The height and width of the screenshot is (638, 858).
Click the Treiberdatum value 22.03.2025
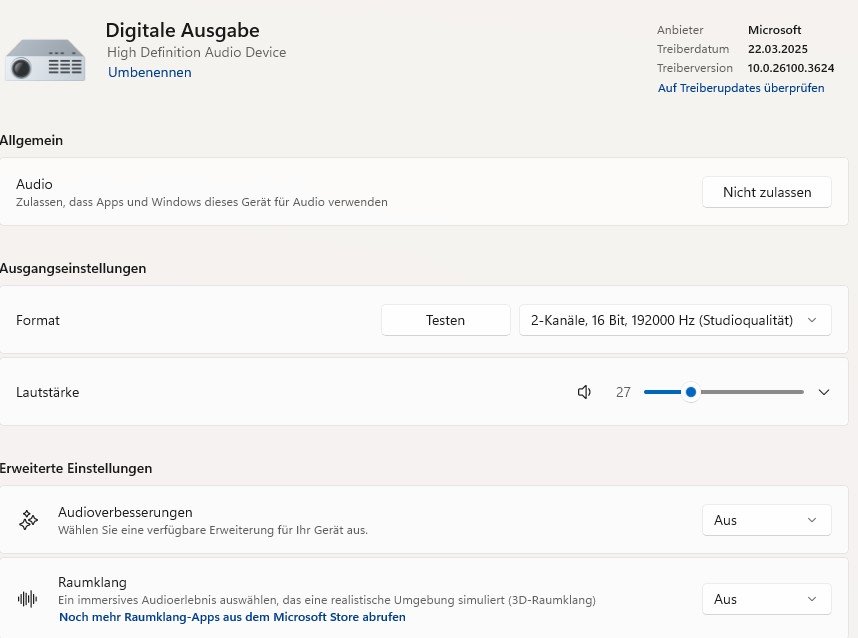click(777, 49)
